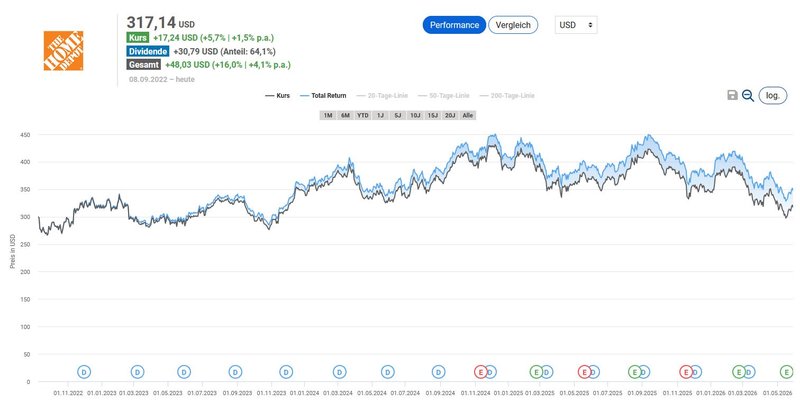Click the Performance button

pos(454,25)
